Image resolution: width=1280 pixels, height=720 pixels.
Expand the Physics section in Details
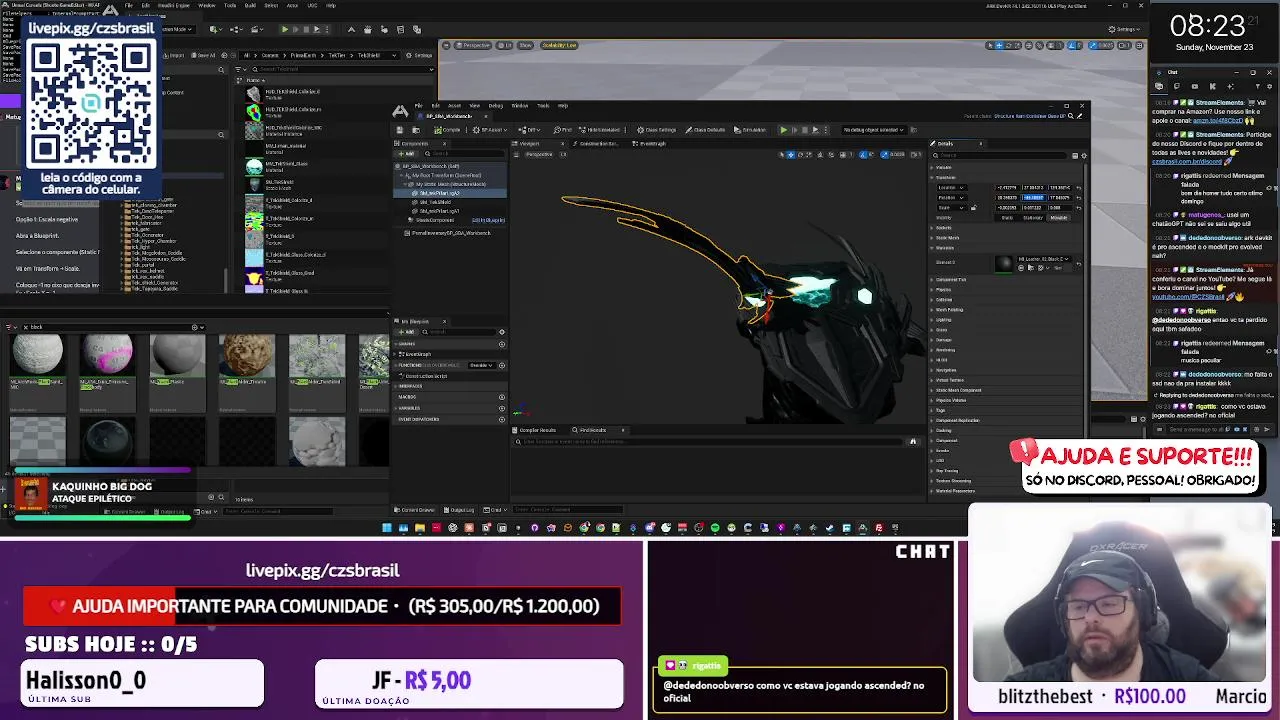point(933,289)
